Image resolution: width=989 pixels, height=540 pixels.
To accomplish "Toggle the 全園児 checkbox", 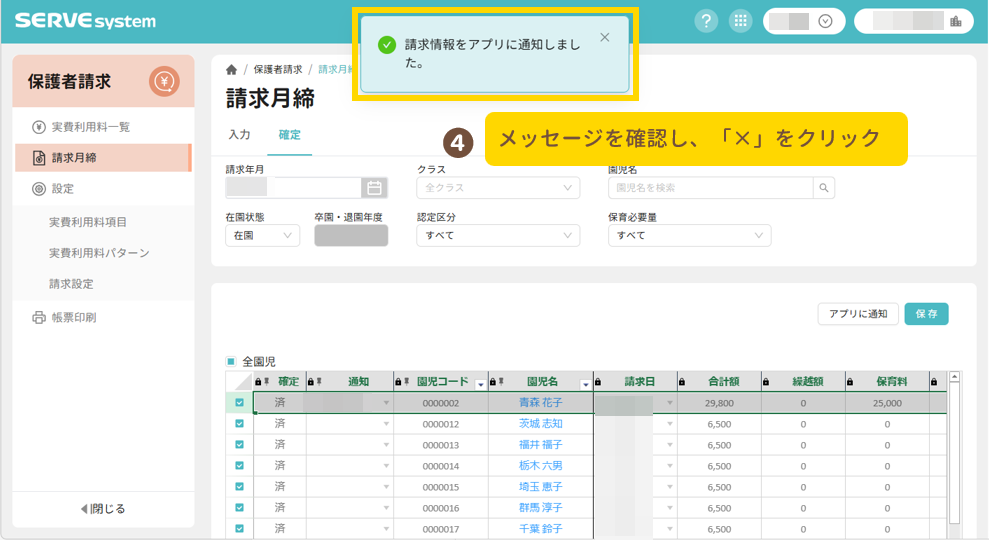I will [231, 362].
